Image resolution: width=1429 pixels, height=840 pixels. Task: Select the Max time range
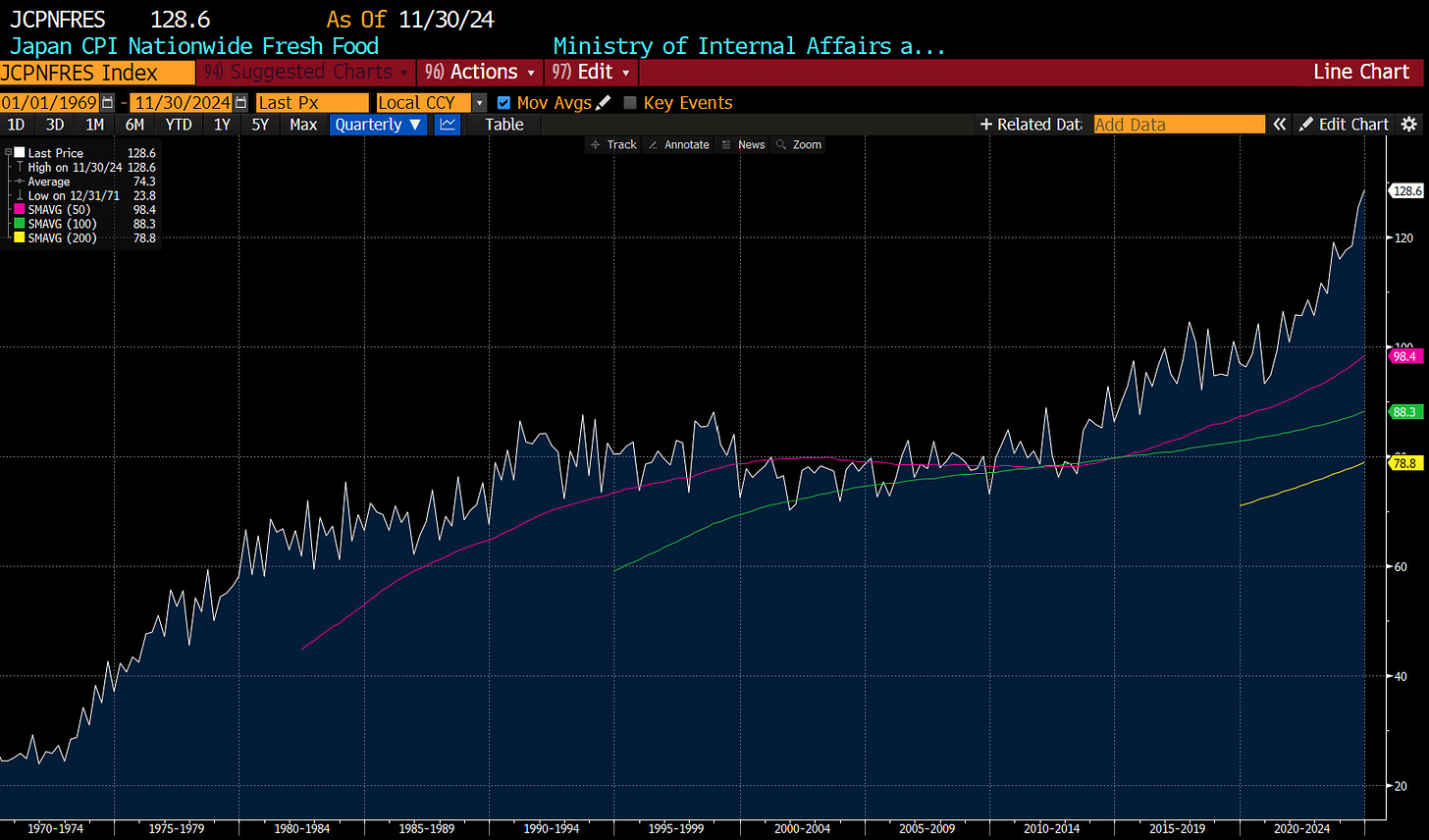(303, 125)
